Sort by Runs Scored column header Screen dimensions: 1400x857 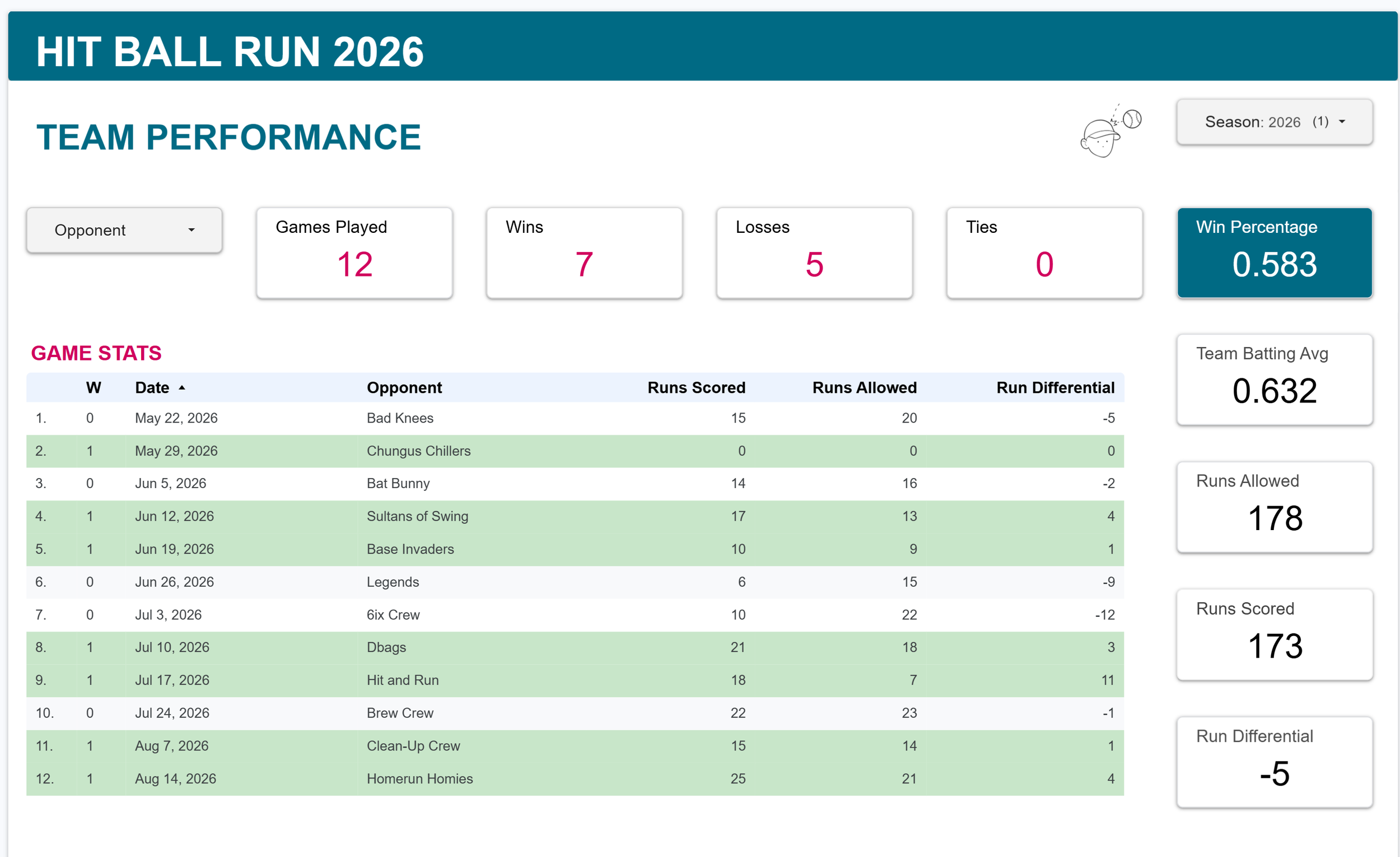tap(696, 387)
